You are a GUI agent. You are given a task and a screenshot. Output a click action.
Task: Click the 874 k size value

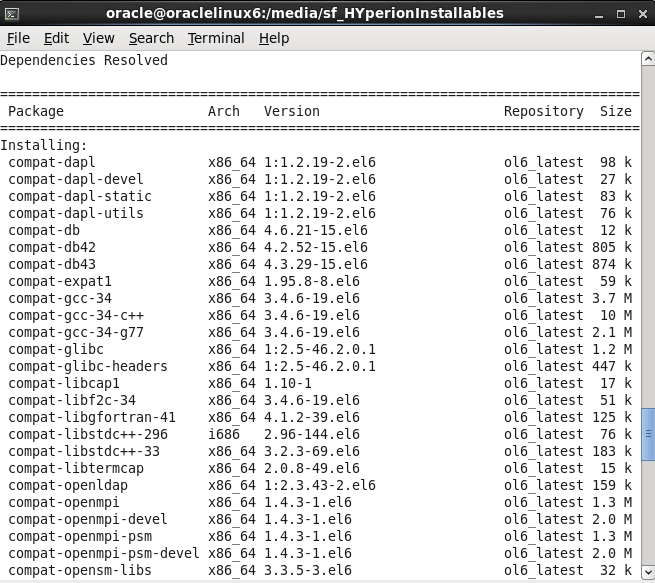(x=612, y=264)
